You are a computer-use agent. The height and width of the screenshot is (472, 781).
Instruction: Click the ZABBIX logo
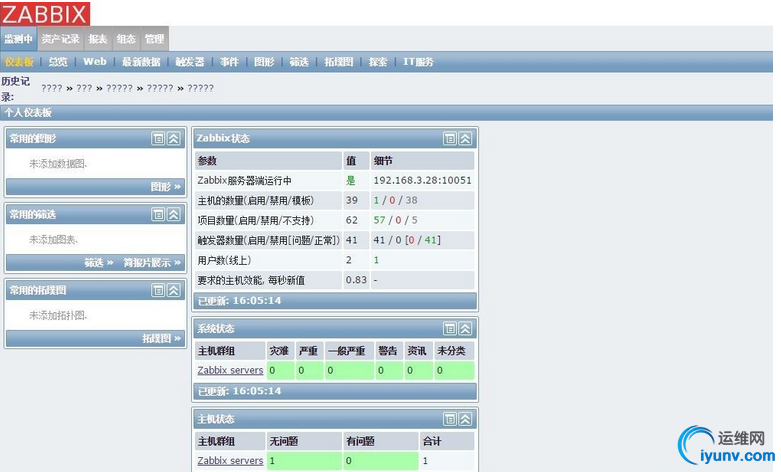pyautogui.click(x=45, y=13)
